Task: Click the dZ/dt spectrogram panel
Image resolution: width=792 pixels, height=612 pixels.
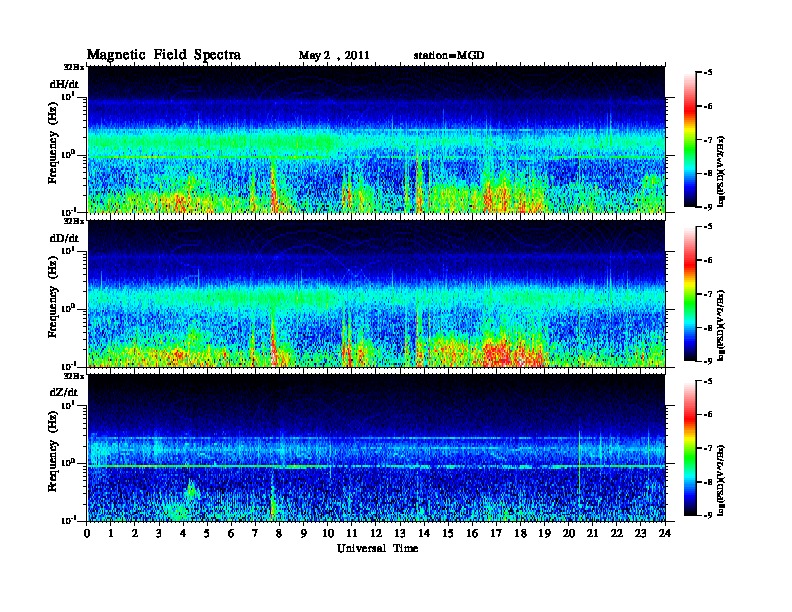Action: [376, 447]
